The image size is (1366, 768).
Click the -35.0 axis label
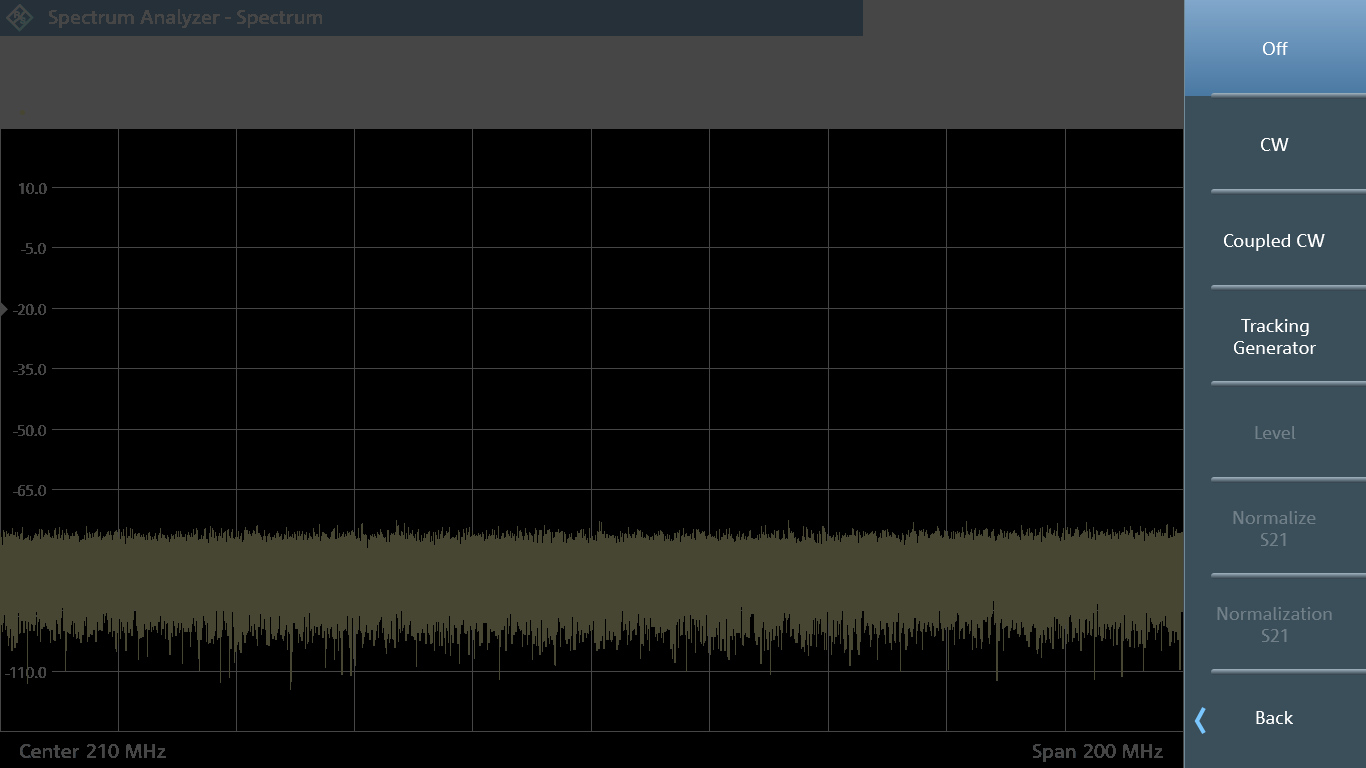tap(30, 369)
